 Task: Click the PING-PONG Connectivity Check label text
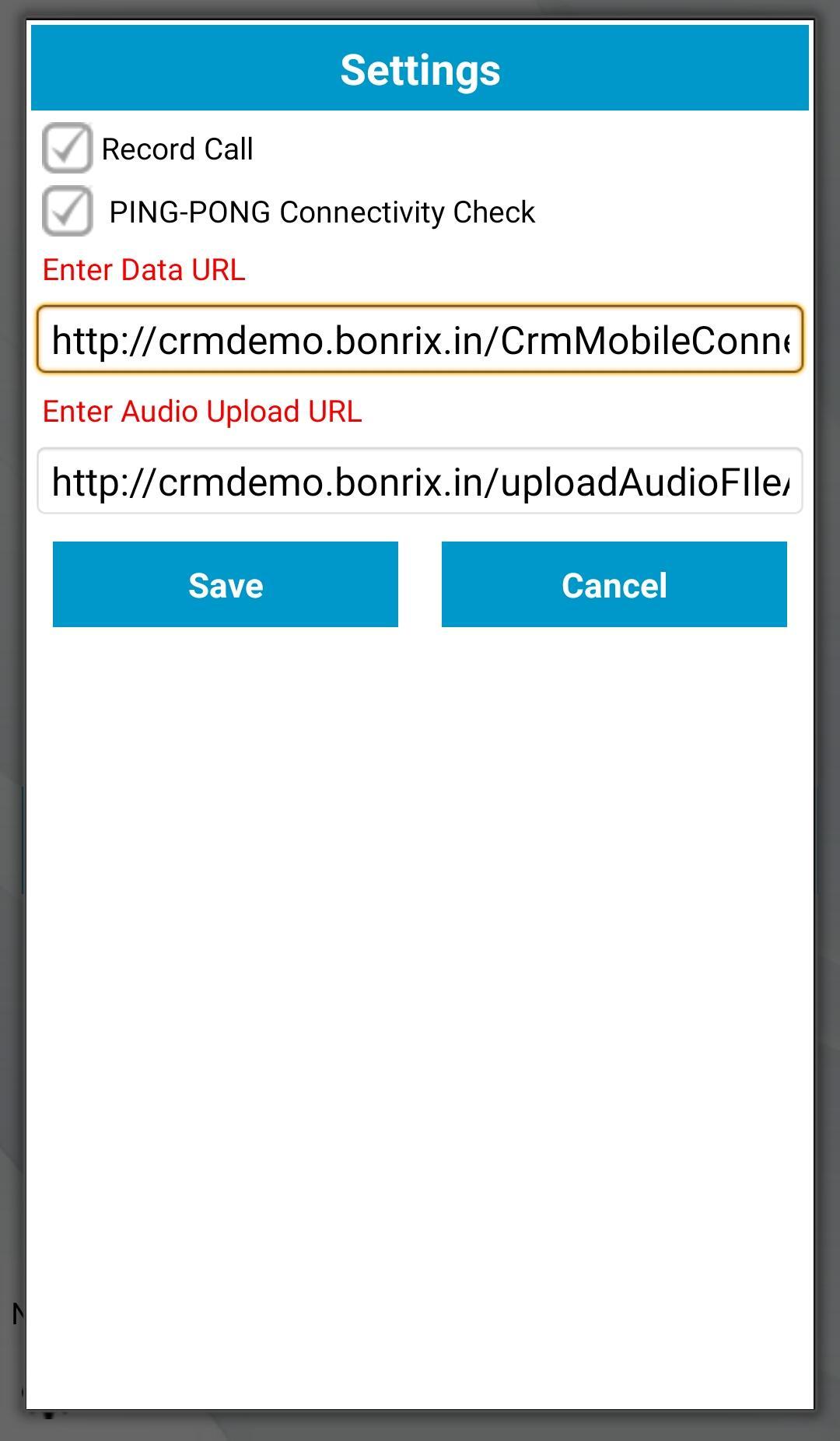(x=322, y=212)
